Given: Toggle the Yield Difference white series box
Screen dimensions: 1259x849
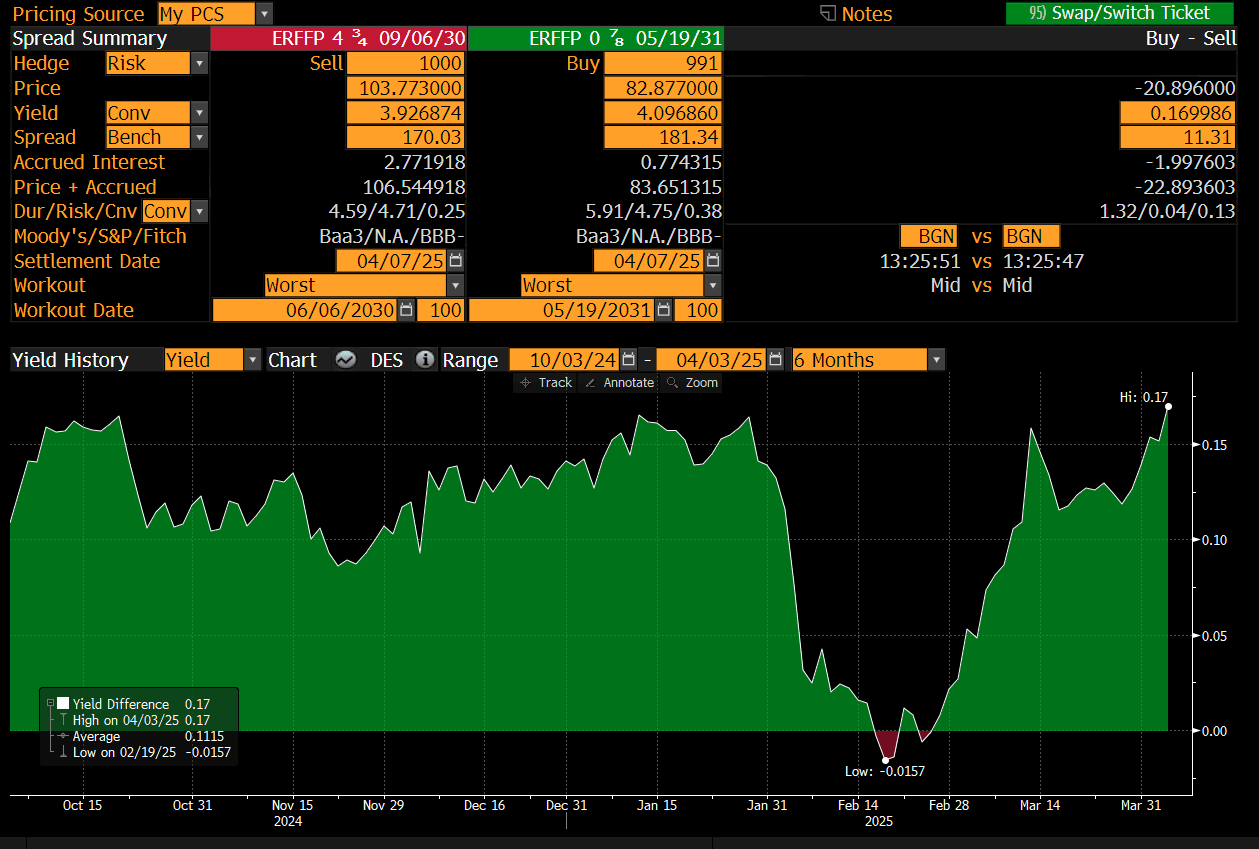Looking at the screenshot, I should pyautogui.click(x=63, y=703).
